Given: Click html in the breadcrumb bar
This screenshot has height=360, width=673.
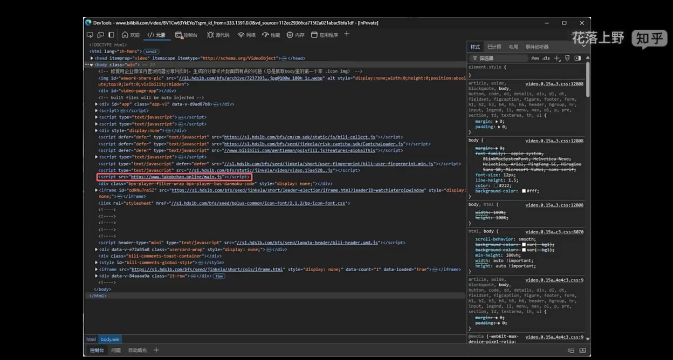Looking at the screenshot, I should coord(91,339).
